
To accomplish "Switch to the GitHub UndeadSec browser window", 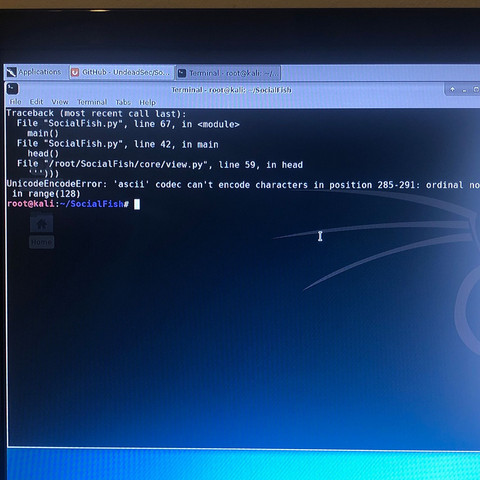I will (122, 72).
